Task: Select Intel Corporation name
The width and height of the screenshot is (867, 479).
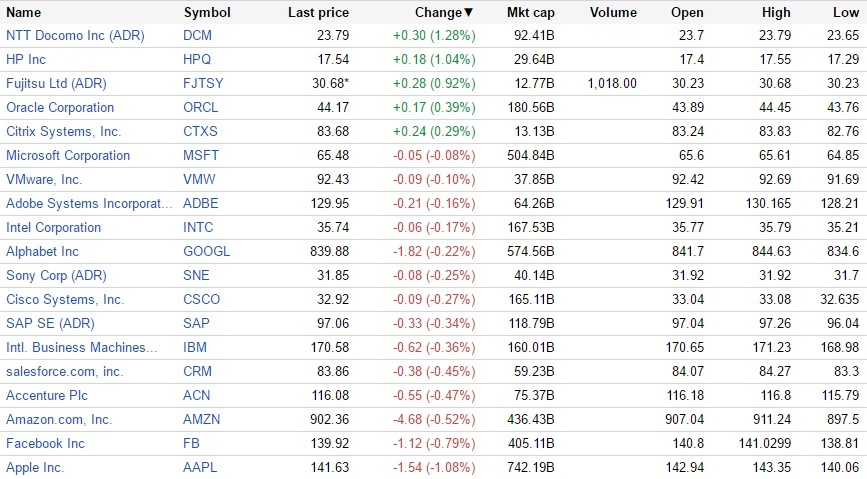Action: click(53, 228)
